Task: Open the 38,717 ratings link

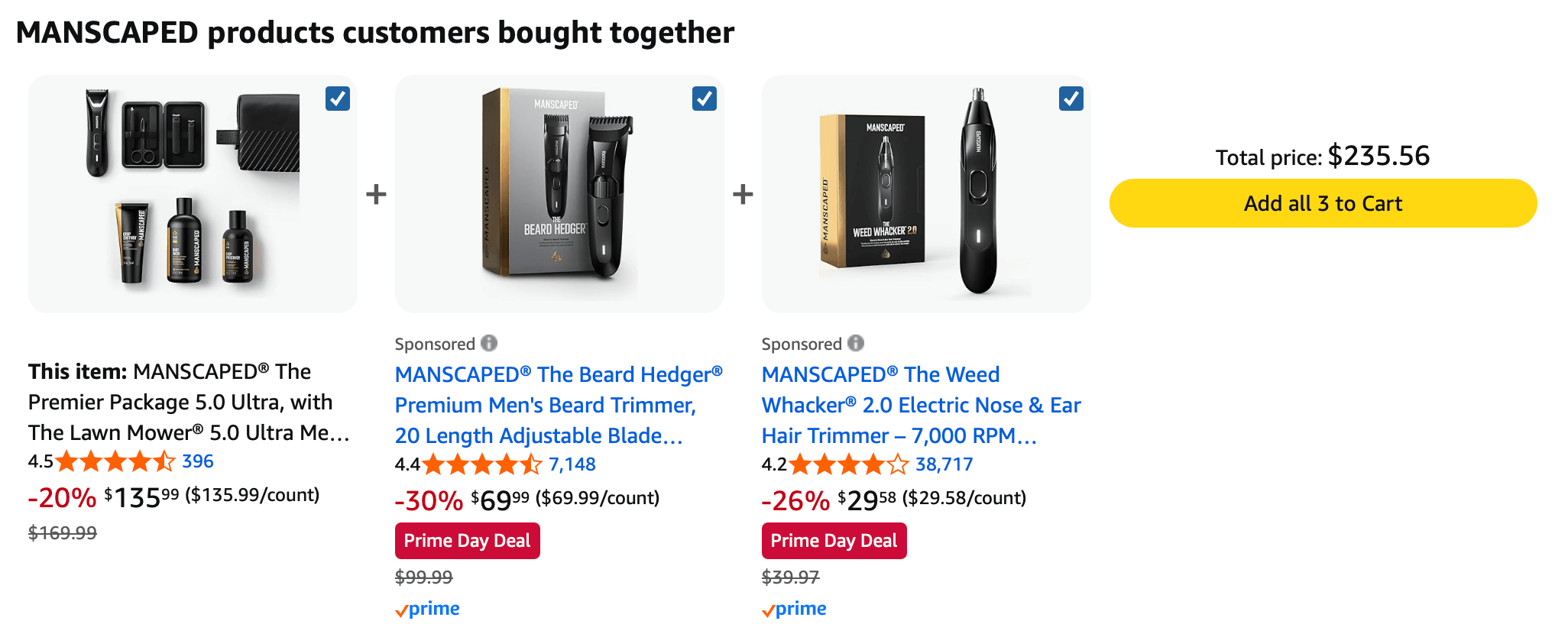Action: (x=944, y=464)
